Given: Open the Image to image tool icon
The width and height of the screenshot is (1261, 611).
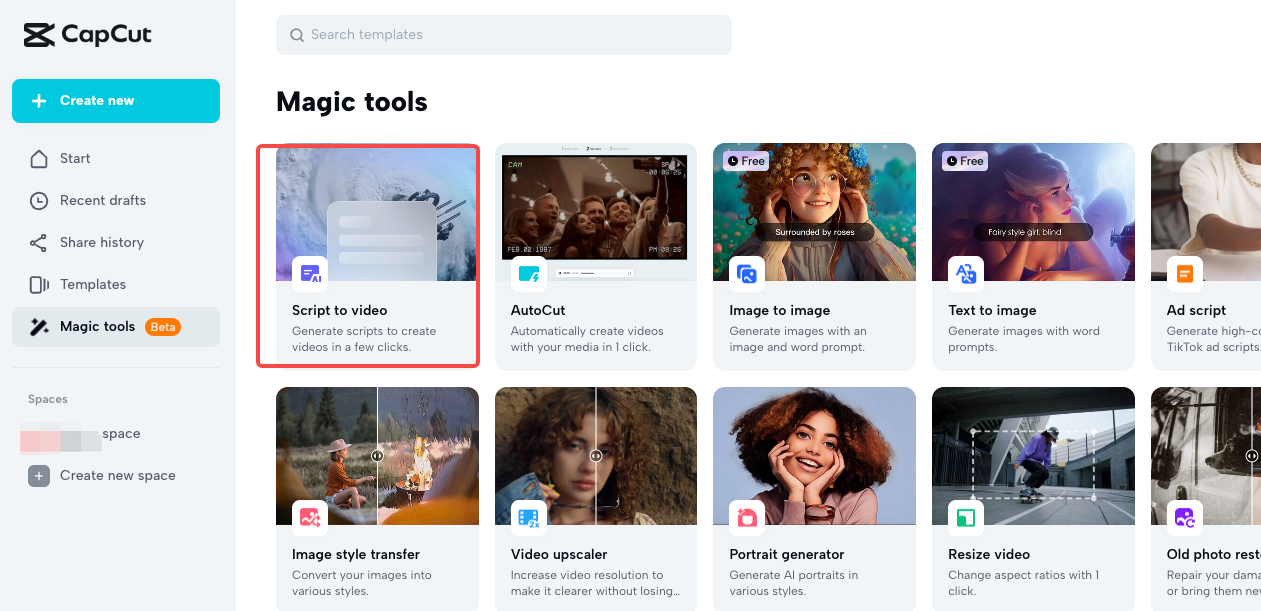Looking at the screenshot, I should 747,273.
